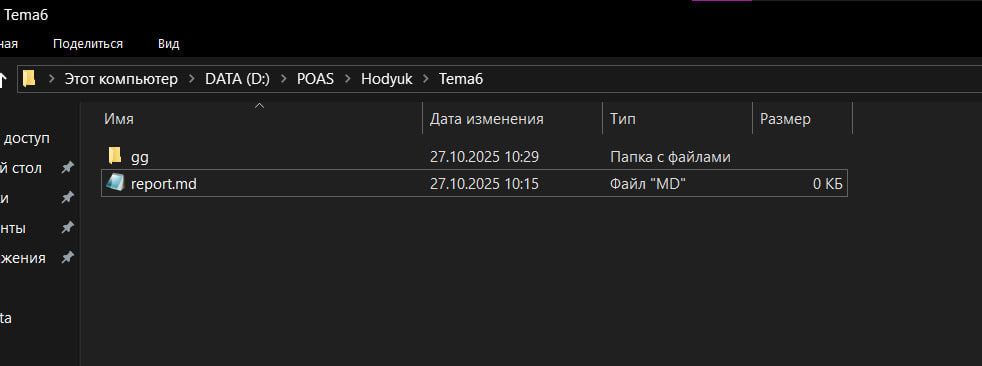The image size is (982, 366).
Task: Navigate to Этот компьютер in the breadcrumb
Action: pos(121,79)
